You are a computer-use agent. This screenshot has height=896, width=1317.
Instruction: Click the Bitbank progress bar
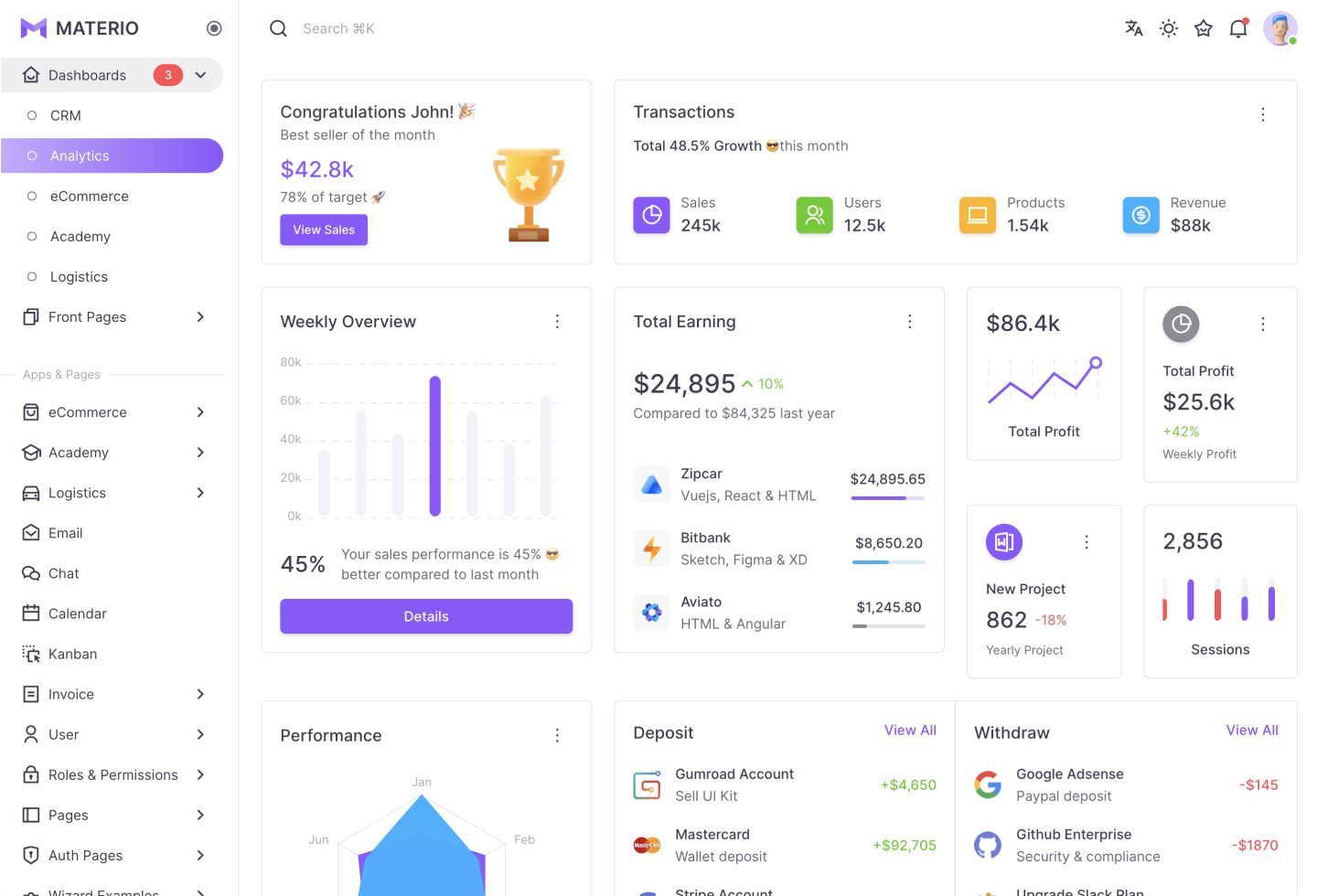click(888, 562)
